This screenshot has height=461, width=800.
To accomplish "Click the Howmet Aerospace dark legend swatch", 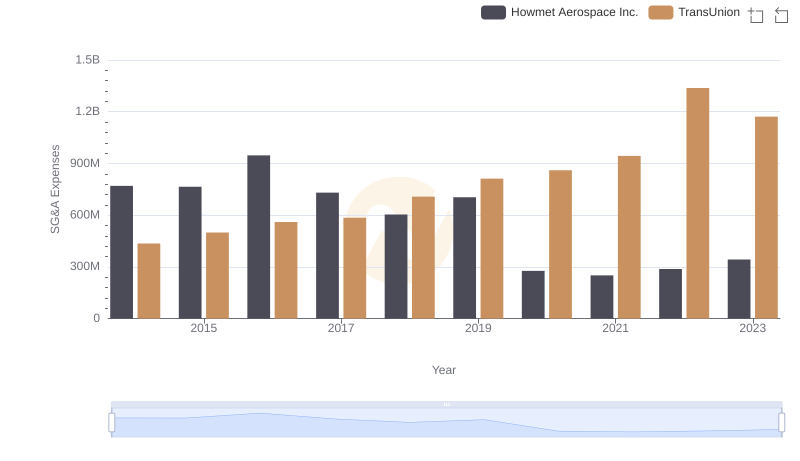I will (493, 12).
